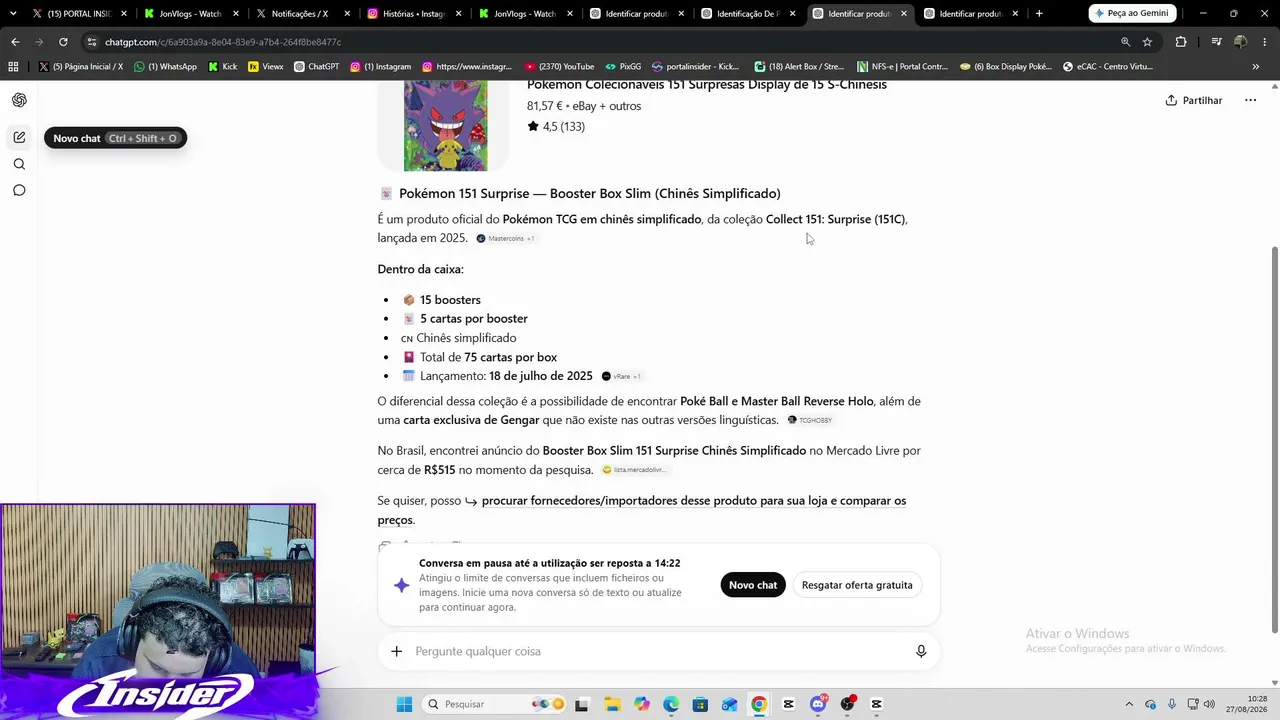
Task: Activate the microphone dictation icon
Action: coord(921,651)
